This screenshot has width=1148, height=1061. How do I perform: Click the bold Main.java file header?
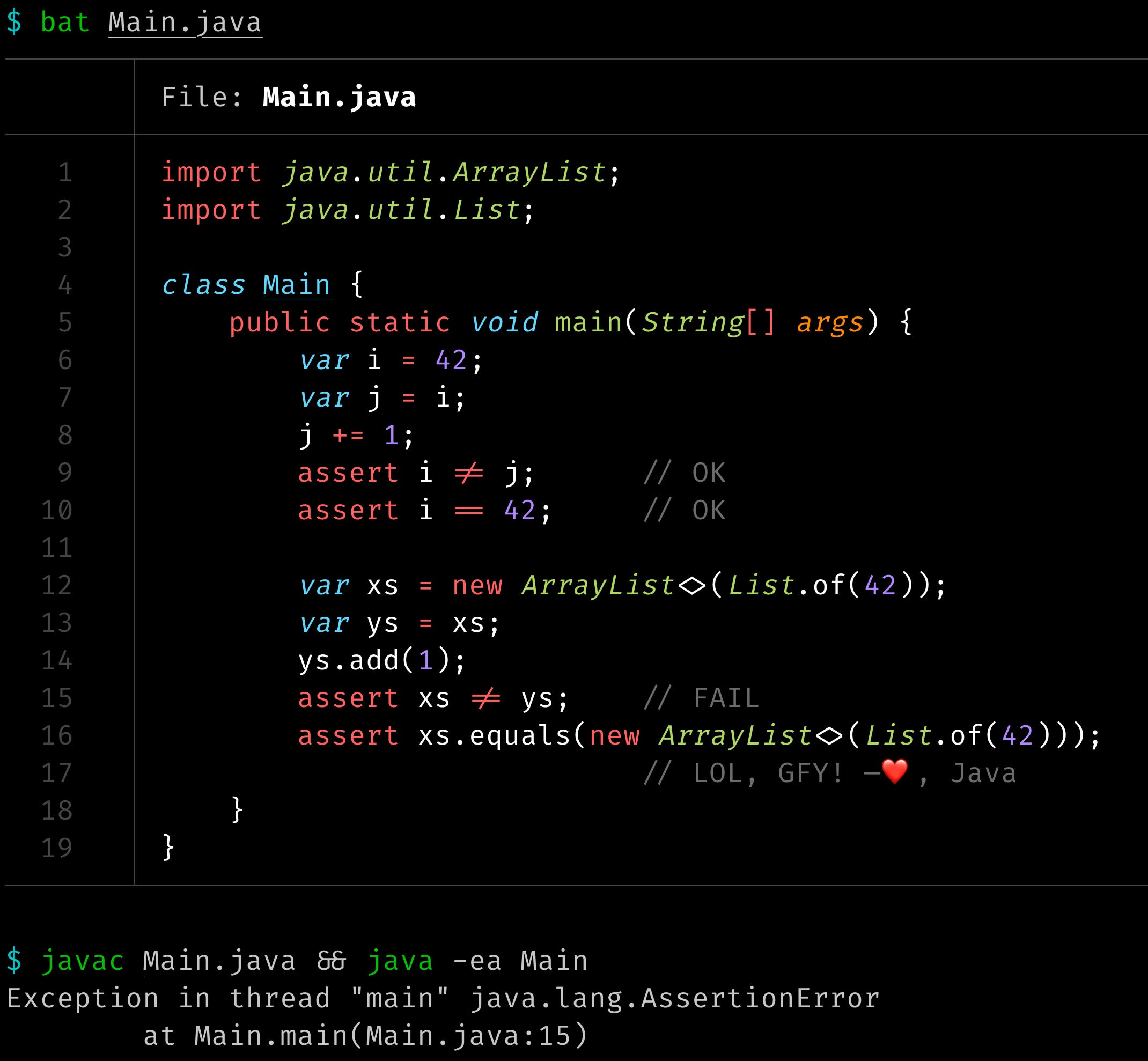tap(339, 97)
